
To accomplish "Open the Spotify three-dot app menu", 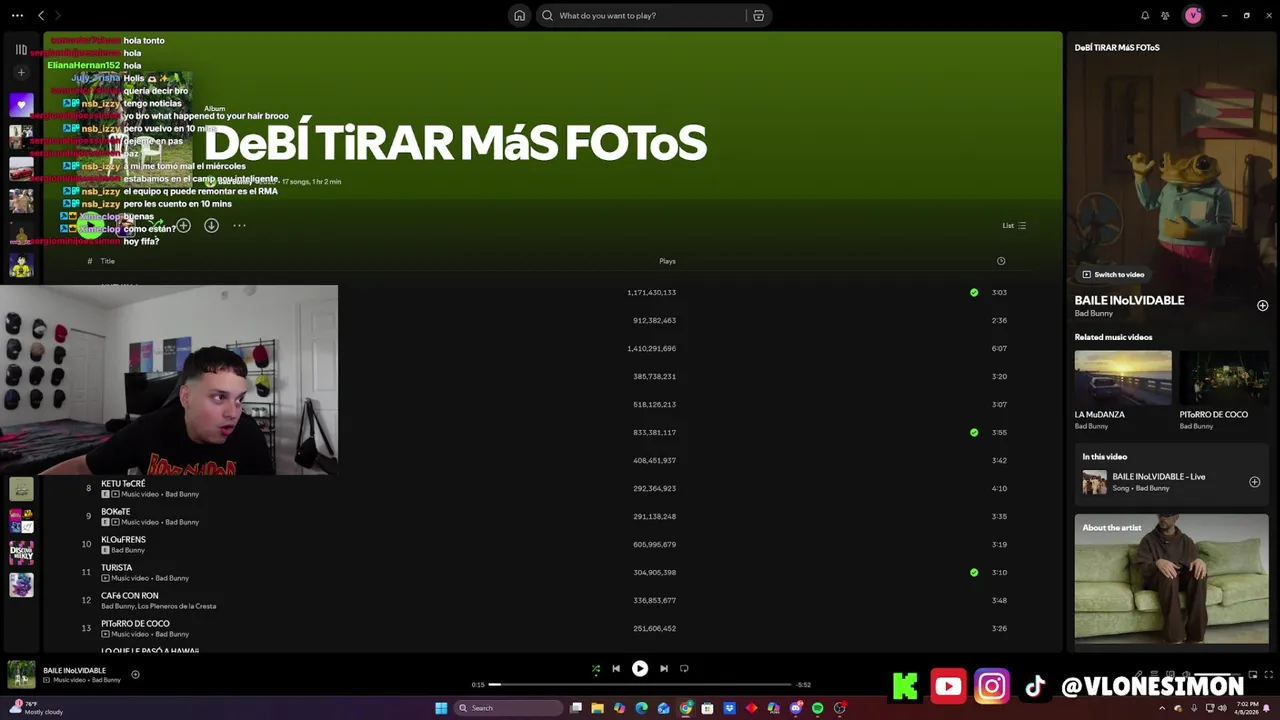I will (17, 15).
